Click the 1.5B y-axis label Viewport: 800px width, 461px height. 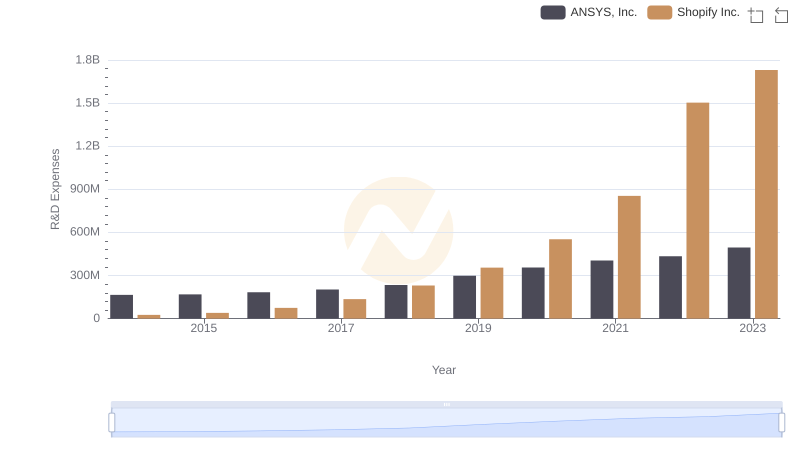pyautogui.click(x=88, y=103)
